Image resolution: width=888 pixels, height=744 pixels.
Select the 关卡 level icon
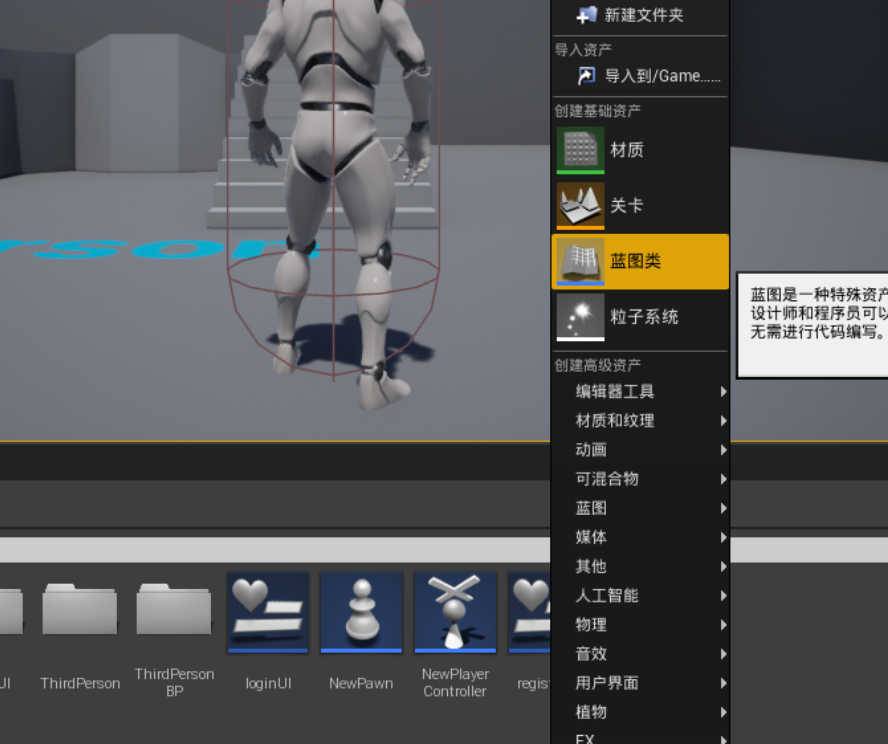[580, 206]
